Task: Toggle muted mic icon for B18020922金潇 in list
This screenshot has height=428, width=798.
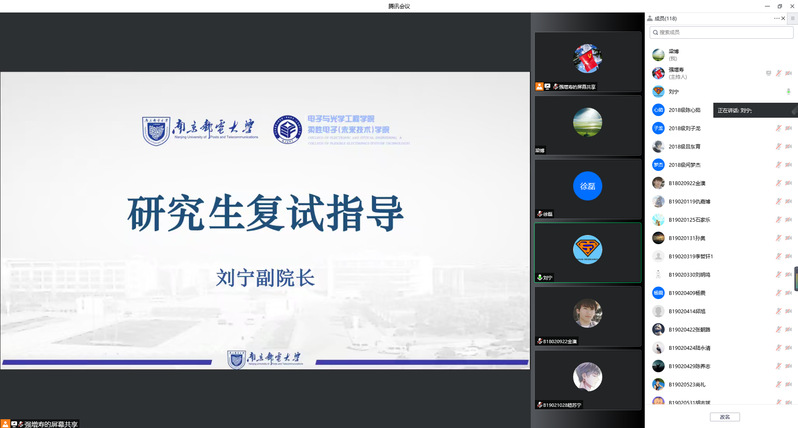Action: click(777, 183)
